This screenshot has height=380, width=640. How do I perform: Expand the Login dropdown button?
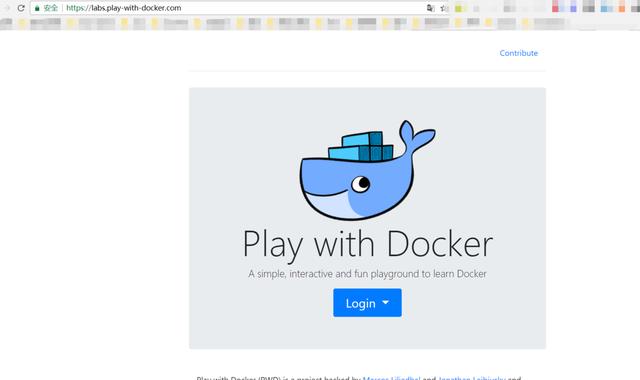click(367, 303)
